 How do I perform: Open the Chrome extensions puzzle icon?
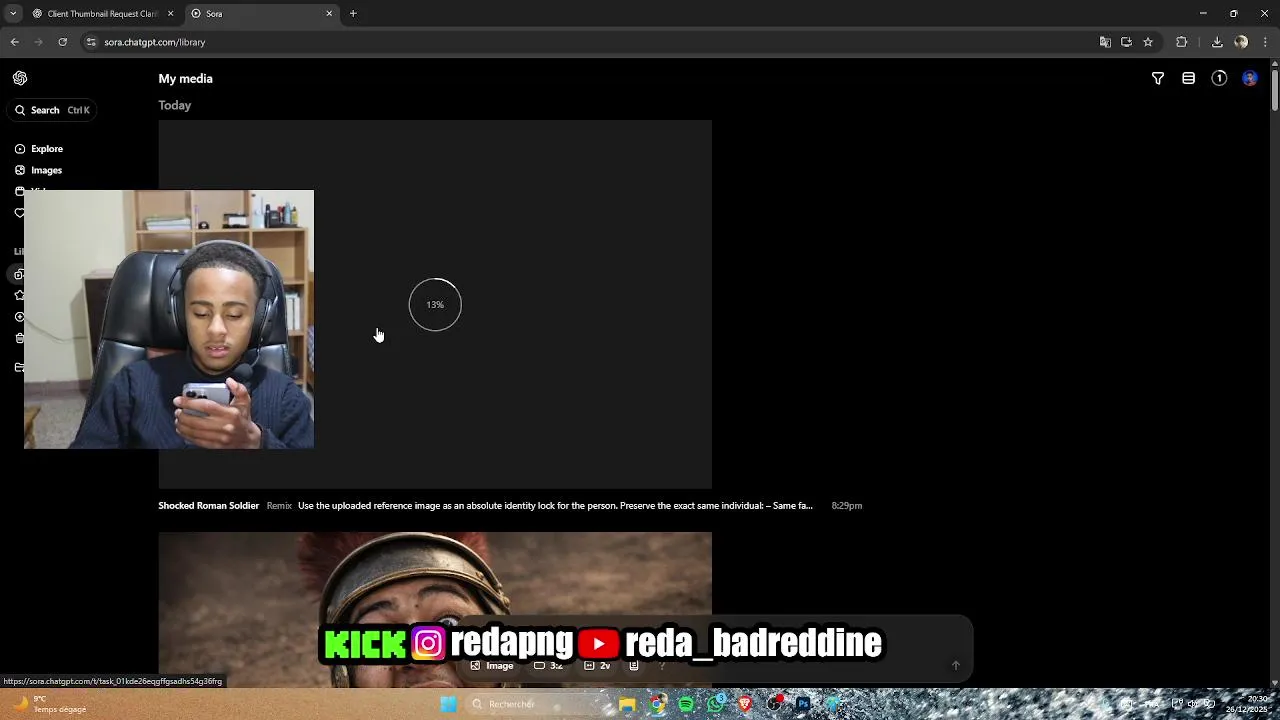pos(1182,42)
